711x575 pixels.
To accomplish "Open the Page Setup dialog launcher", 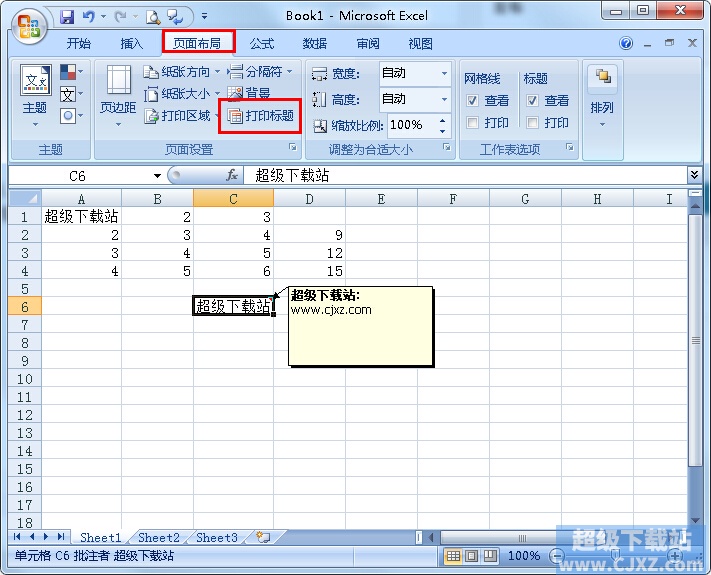I will tap(293, 147).
